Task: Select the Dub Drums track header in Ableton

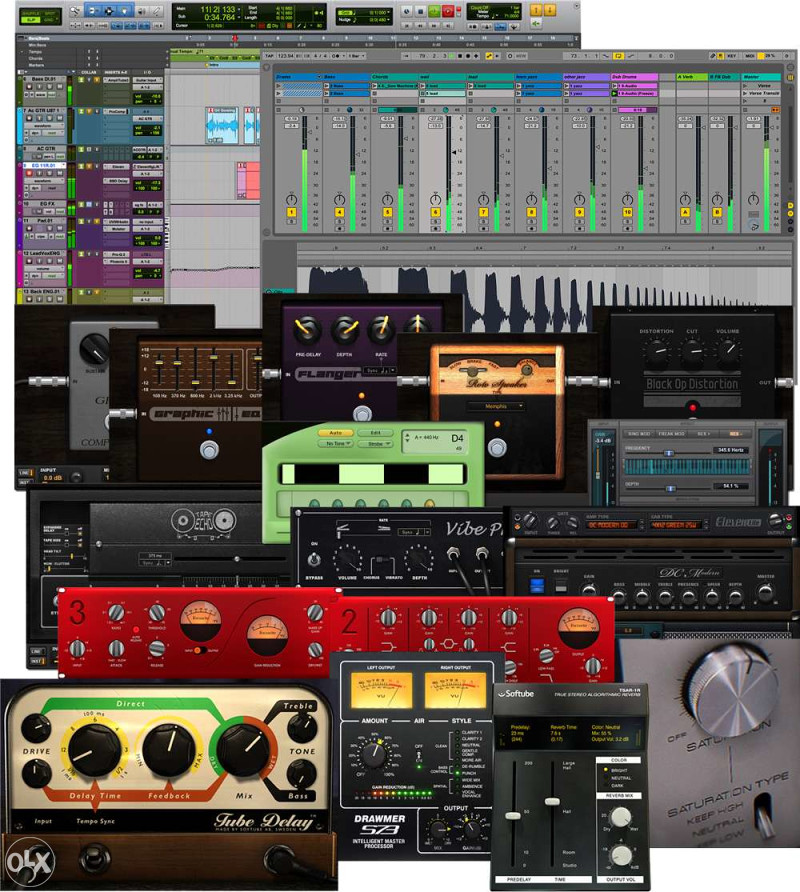Action: point(634,77)
